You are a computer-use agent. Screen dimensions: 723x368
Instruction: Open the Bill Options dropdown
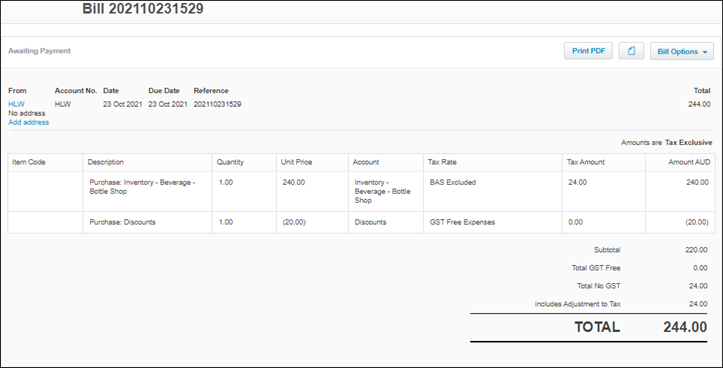(682, 51)
